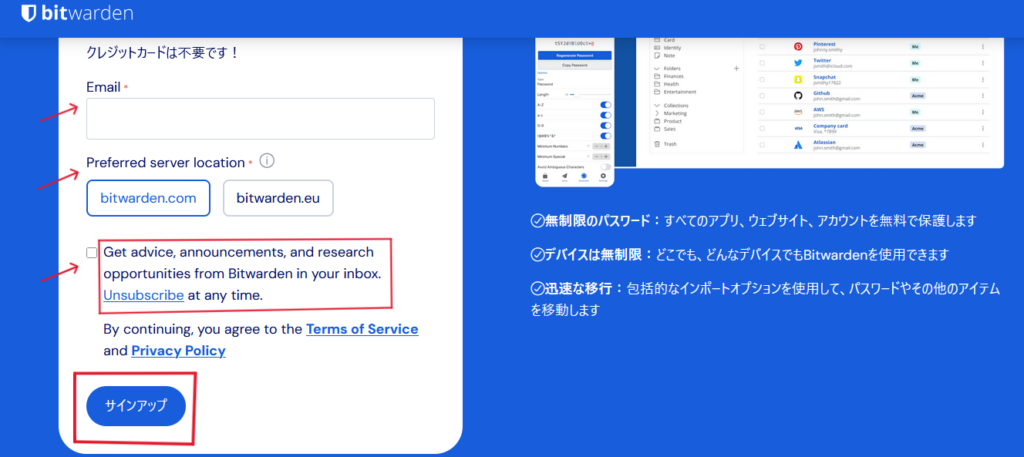Image resolution: width=1024 pixels, height=457 pixels.
Task: Open the options menu for Github row
Action: pyautogui.click(x=982, y=96)
